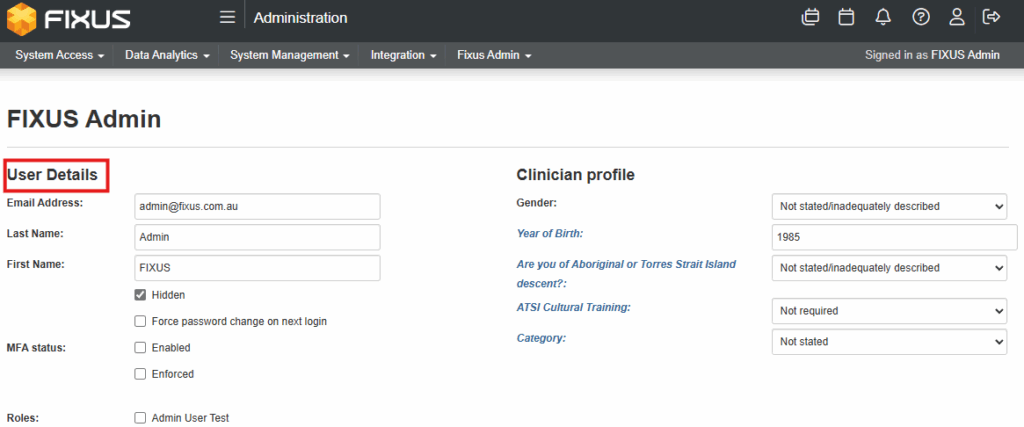Click the Last Name field

[257, 237]
